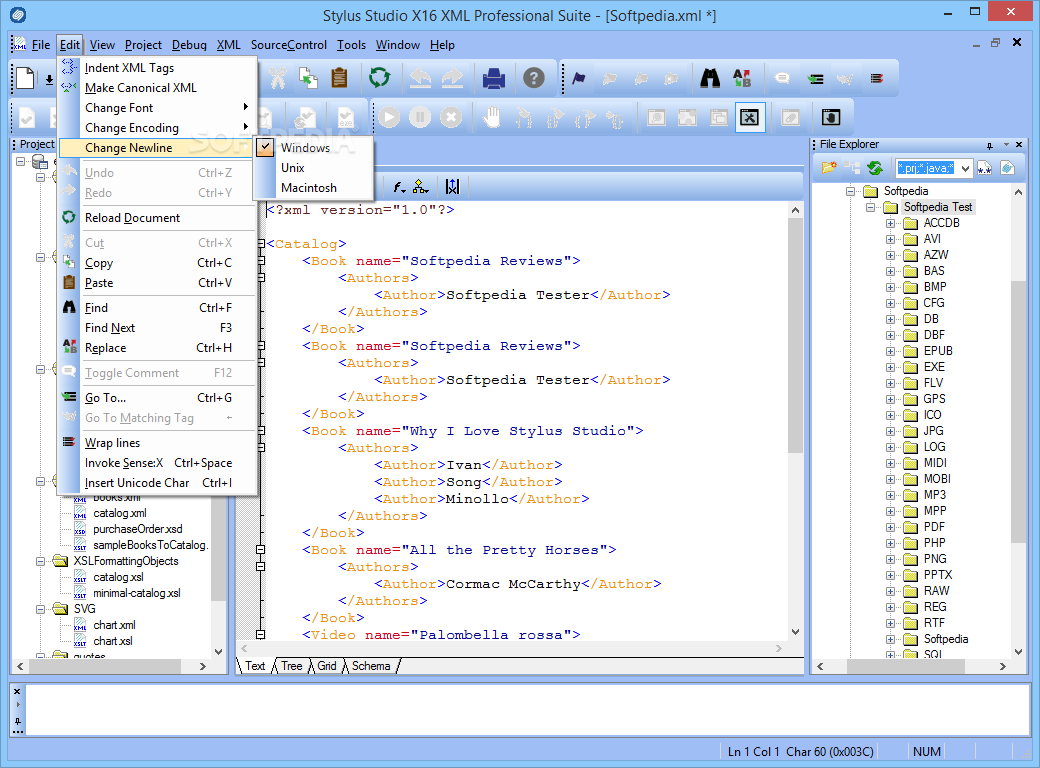The width and height of the screenshot is (1040, 768).
Task: Click the Print toolbar icon
Action: click(x=493, y=78)
